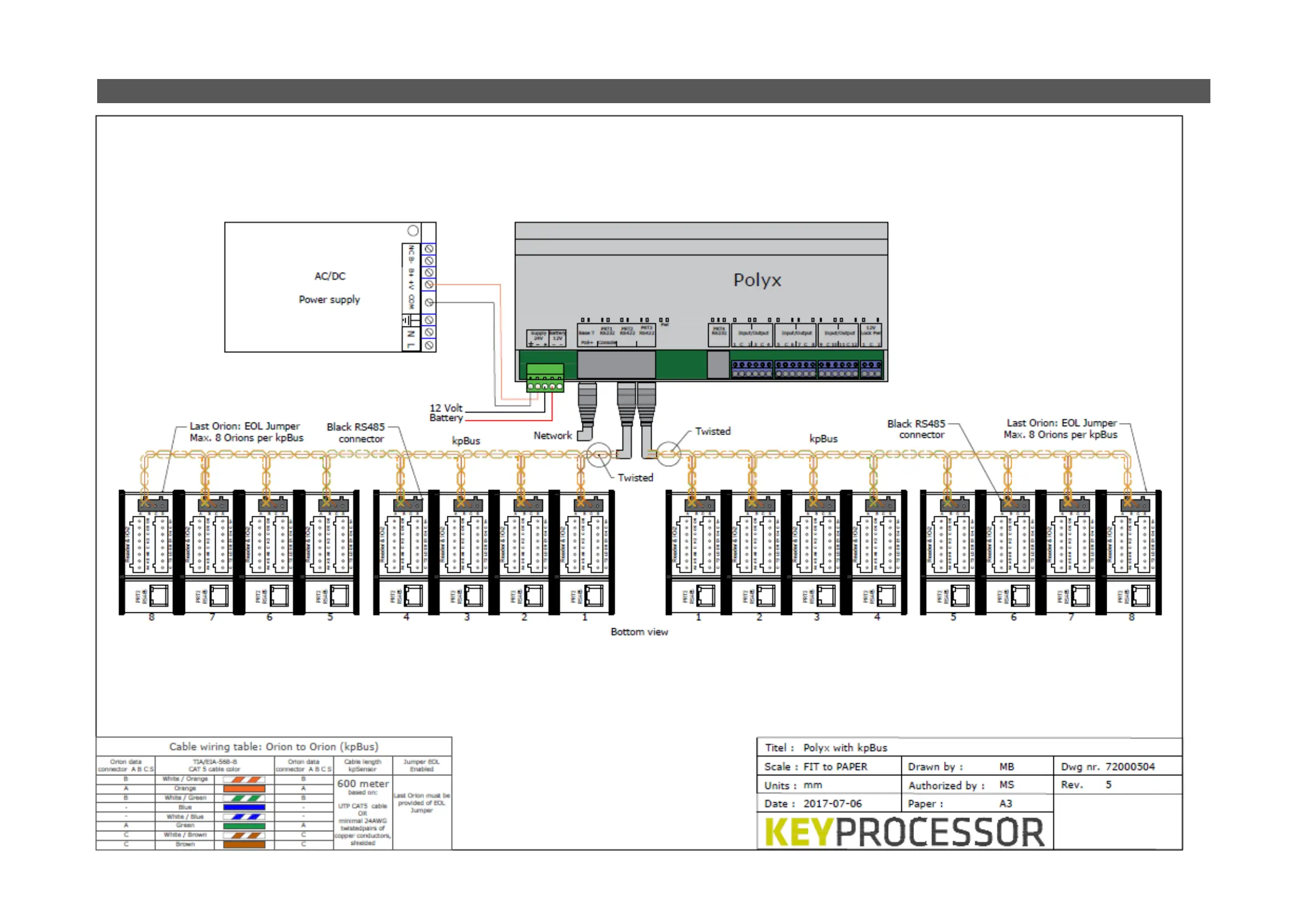Screen dimensions: 1307x924
Task: Click the "White / Green" cable color cell
Action: click(x=185, y=798)
